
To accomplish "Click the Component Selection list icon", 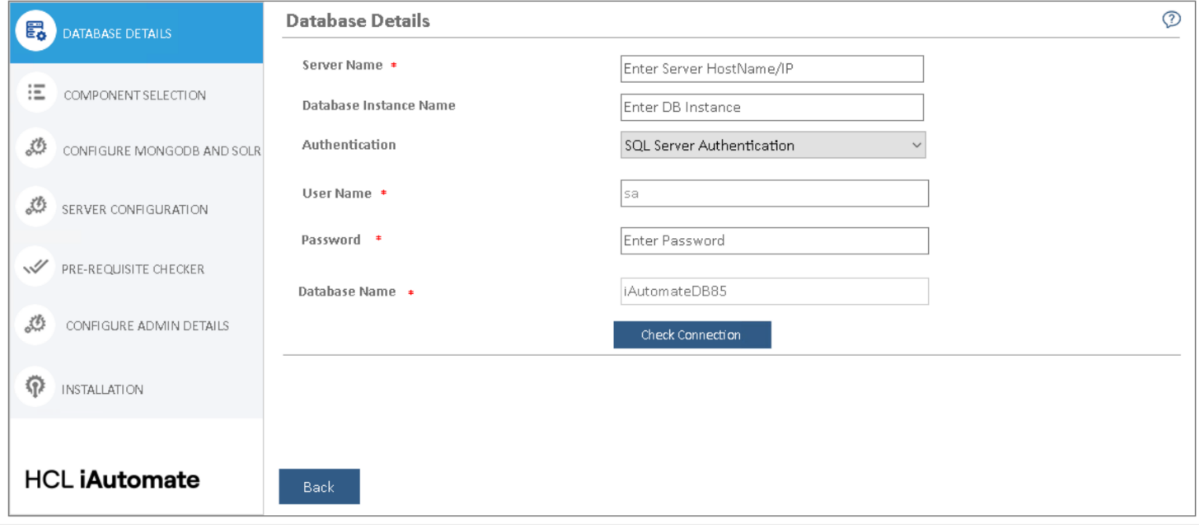I will tap(36, 93).
